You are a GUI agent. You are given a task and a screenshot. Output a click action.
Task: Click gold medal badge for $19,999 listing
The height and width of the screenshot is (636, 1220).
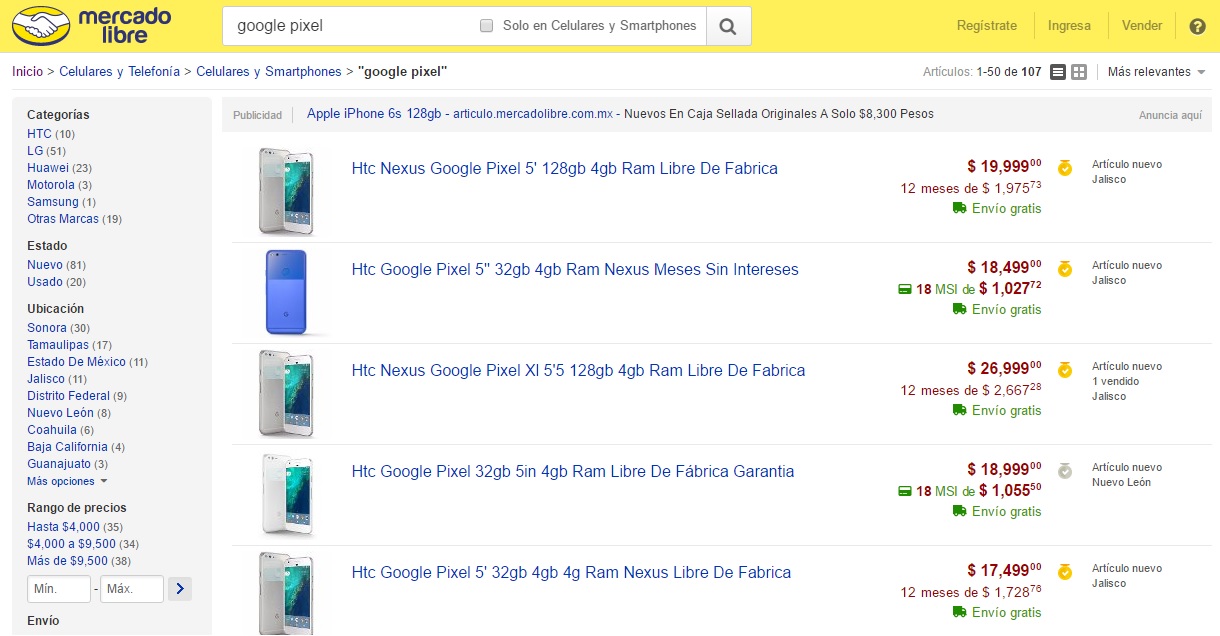pos(1065,168)
